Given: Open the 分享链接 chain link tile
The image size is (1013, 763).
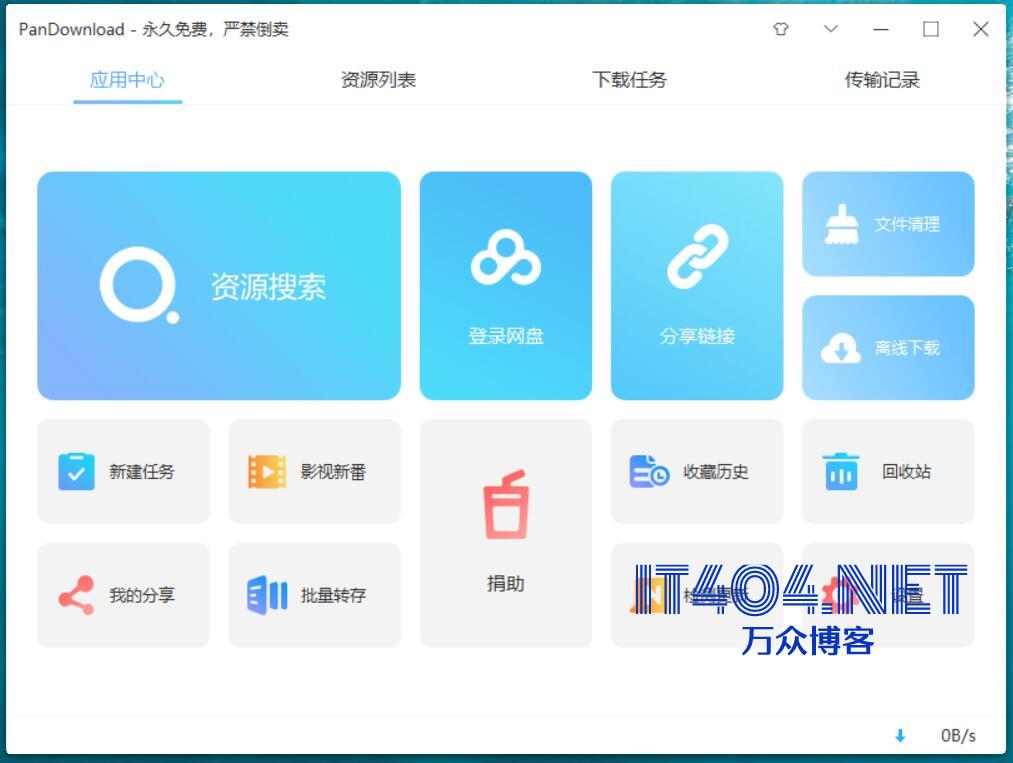Looking at the screenshot, I should coord(697,285).
